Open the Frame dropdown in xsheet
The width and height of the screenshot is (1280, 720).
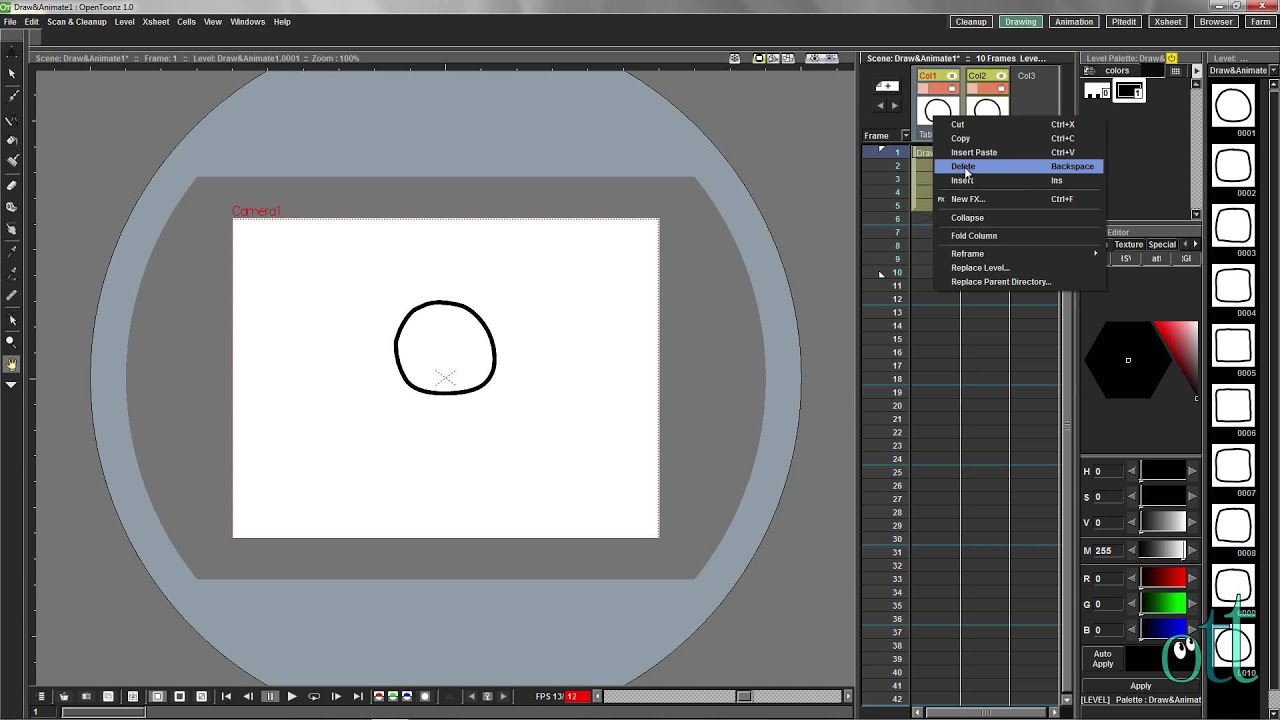[x=906, y=135]
